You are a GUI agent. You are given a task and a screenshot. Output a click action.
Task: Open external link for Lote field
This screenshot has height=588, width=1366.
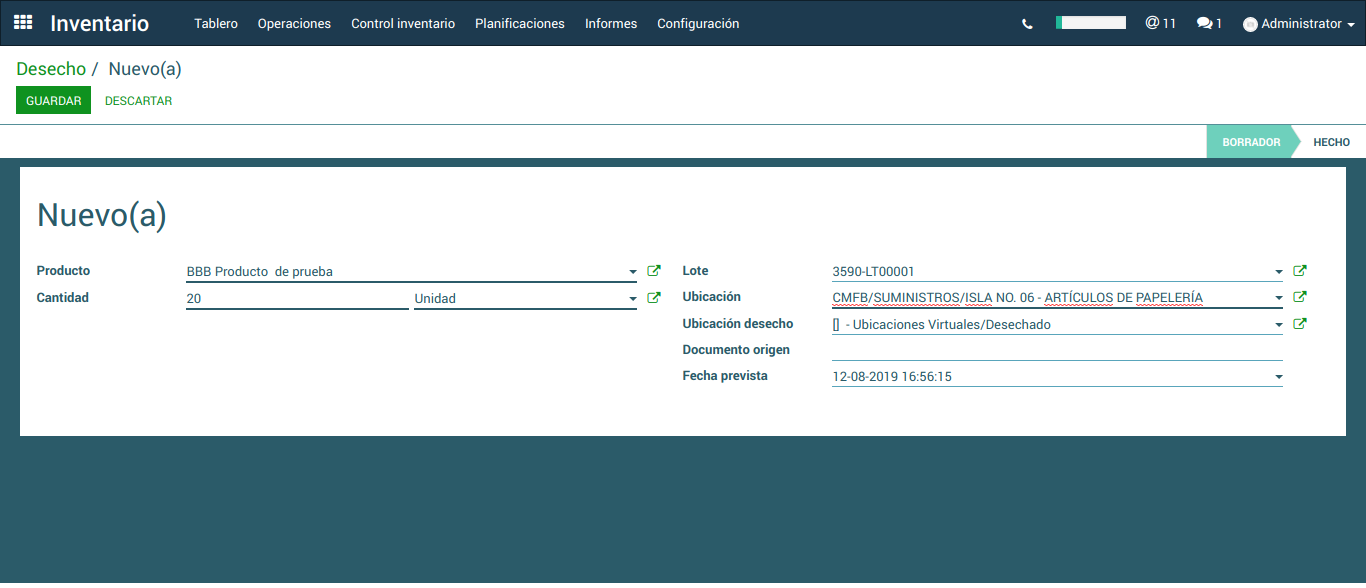(x=1300, y=271)
